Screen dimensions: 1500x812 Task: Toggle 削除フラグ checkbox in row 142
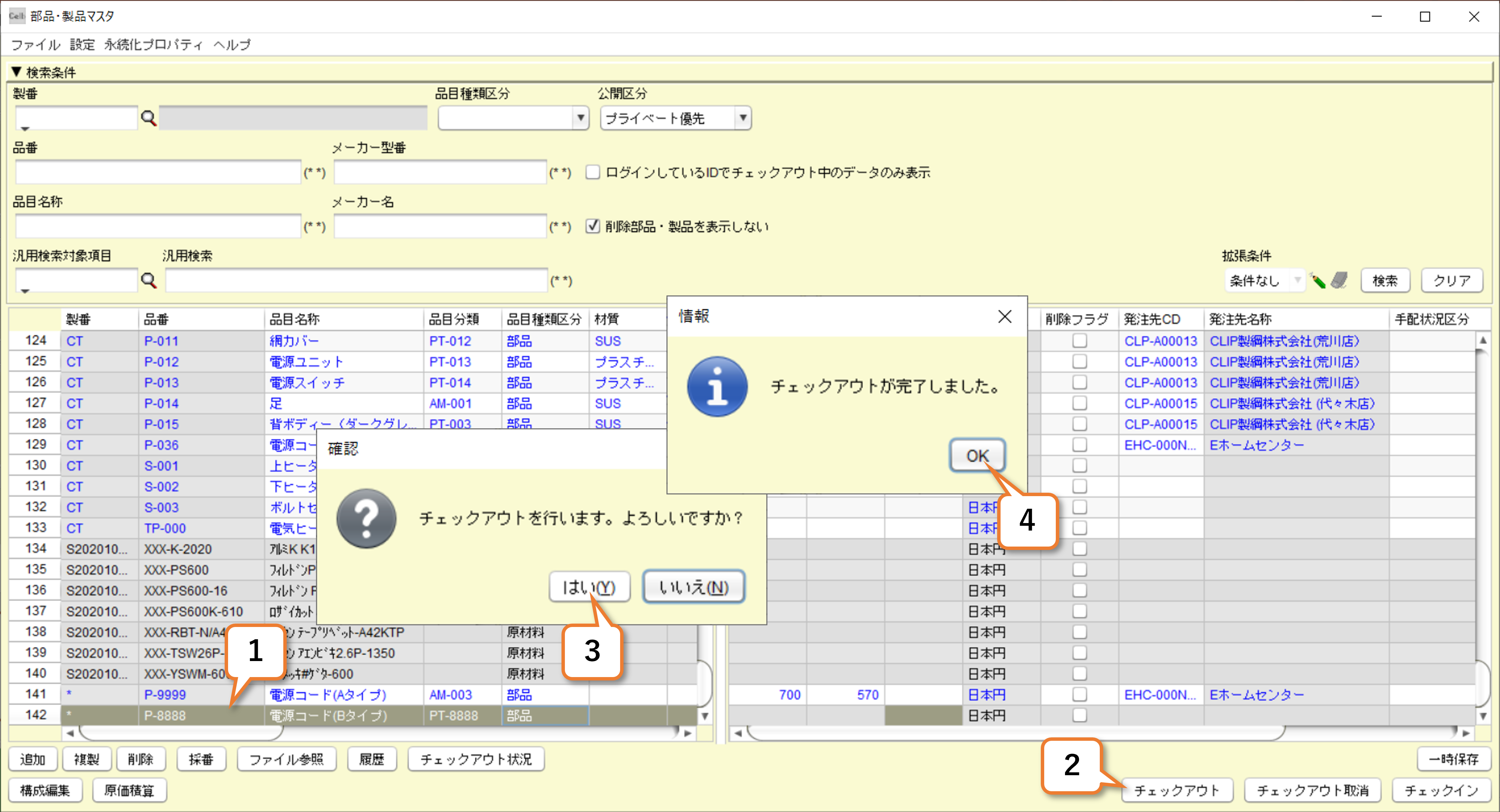tap(1080, 715)
